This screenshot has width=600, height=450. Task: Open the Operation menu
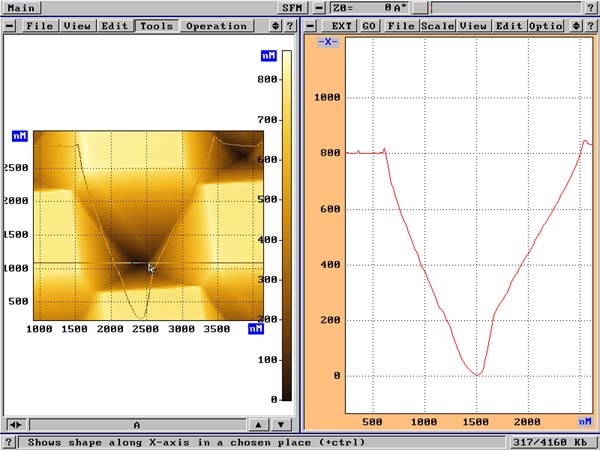(217, 25)
